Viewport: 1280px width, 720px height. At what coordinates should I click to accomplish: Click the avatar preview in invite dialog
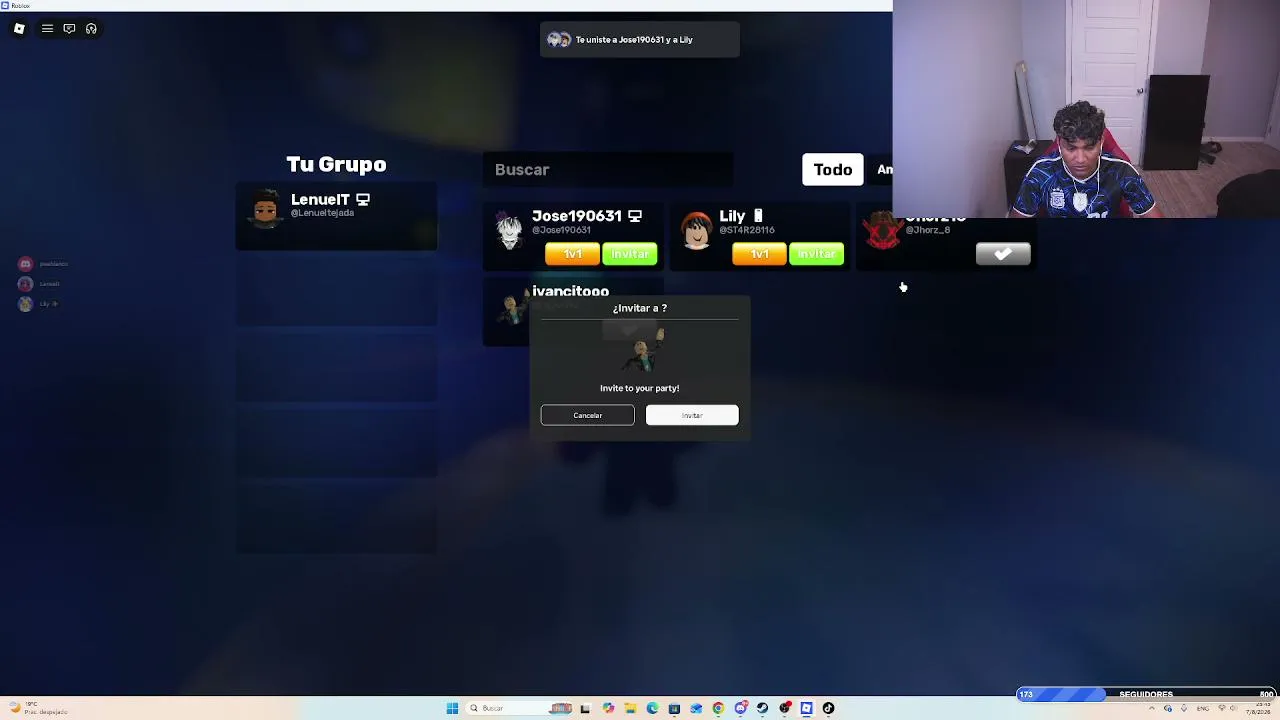640,350
